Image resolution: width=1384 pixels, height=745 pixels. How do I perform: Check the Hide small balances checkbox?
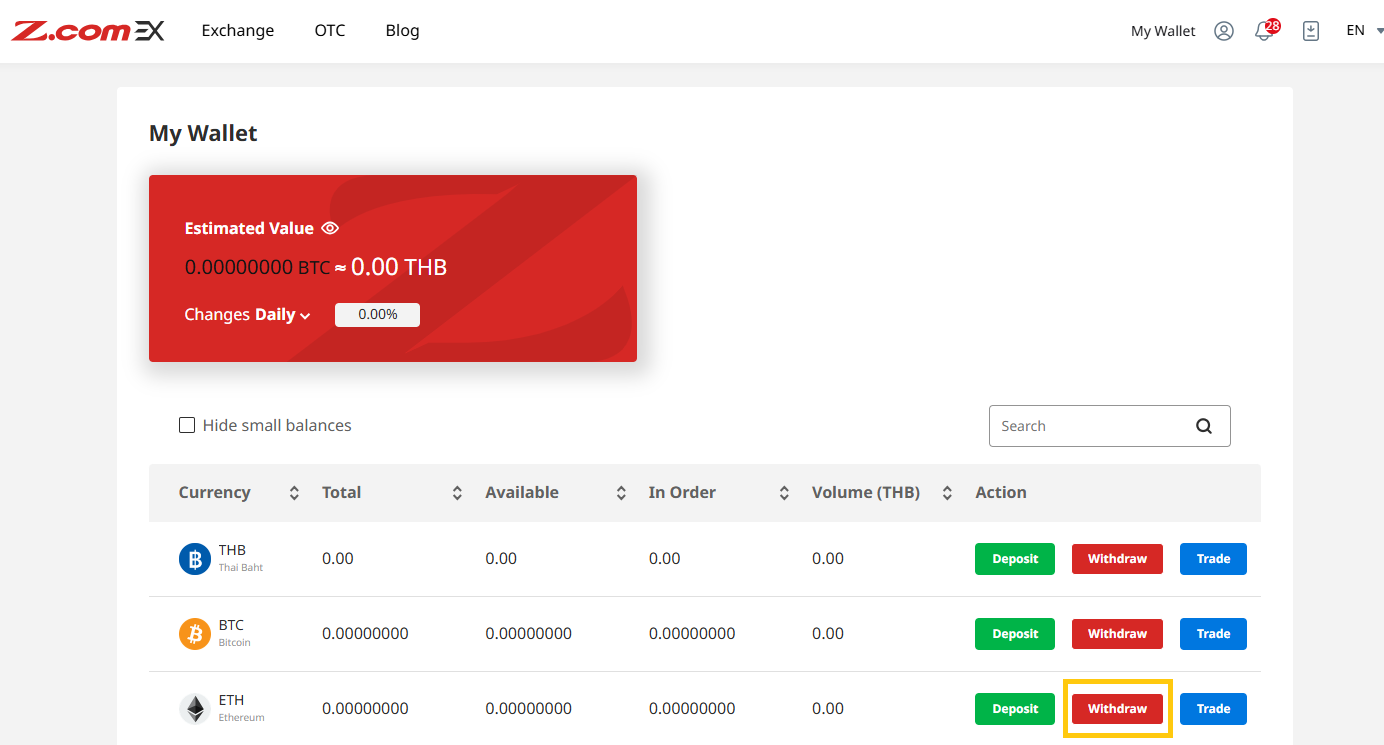point(187,425)
